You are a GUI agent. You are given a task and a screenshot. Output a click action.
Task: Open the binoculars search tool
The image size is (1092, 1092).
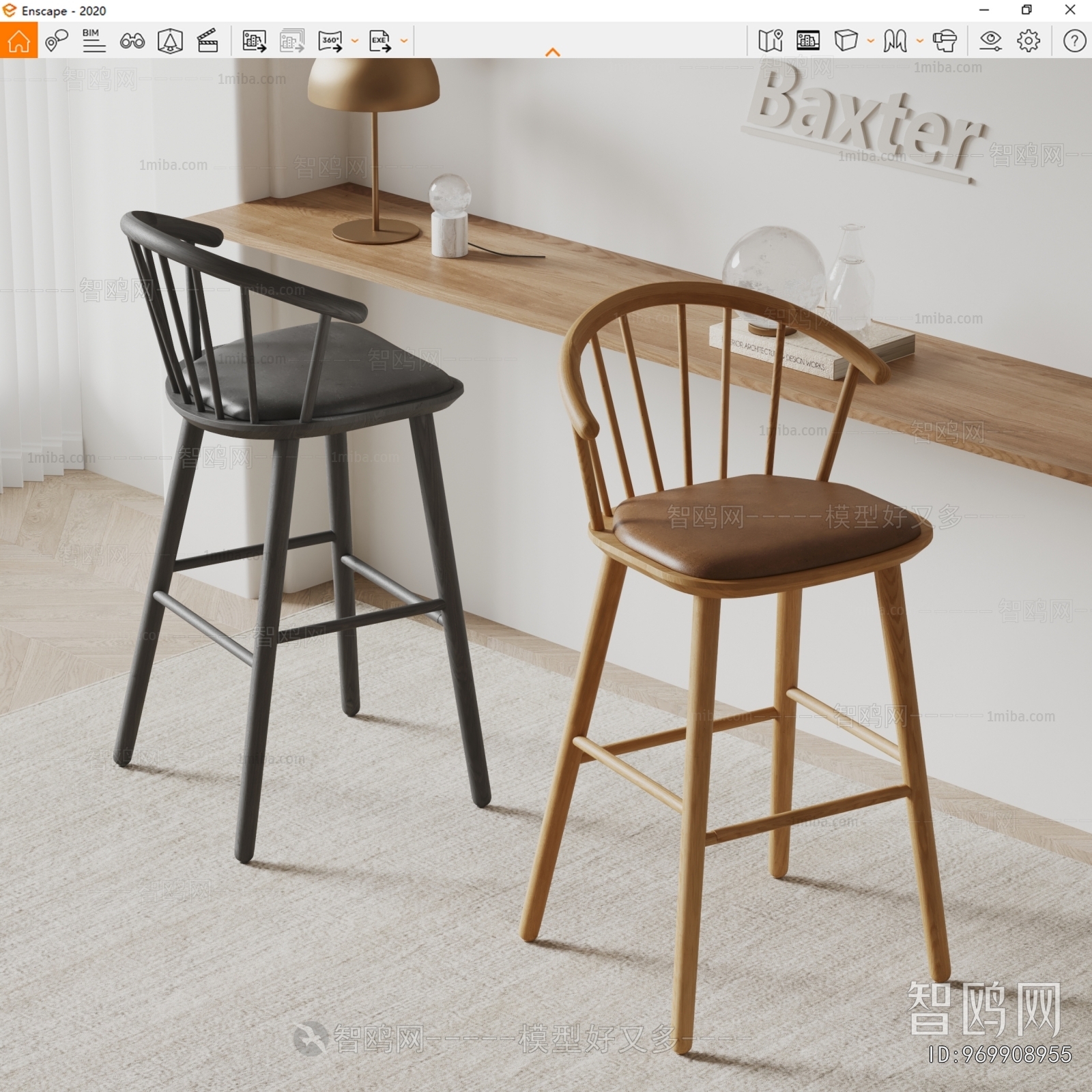point(133,41)
